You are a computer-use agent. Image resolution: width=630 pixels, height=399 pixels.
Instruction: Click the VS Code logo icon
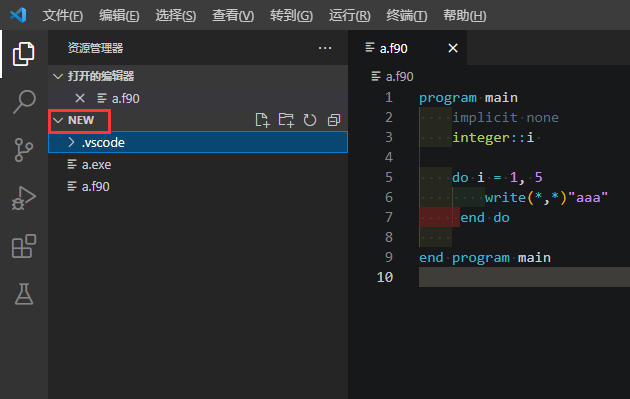[x=18, y=15]
